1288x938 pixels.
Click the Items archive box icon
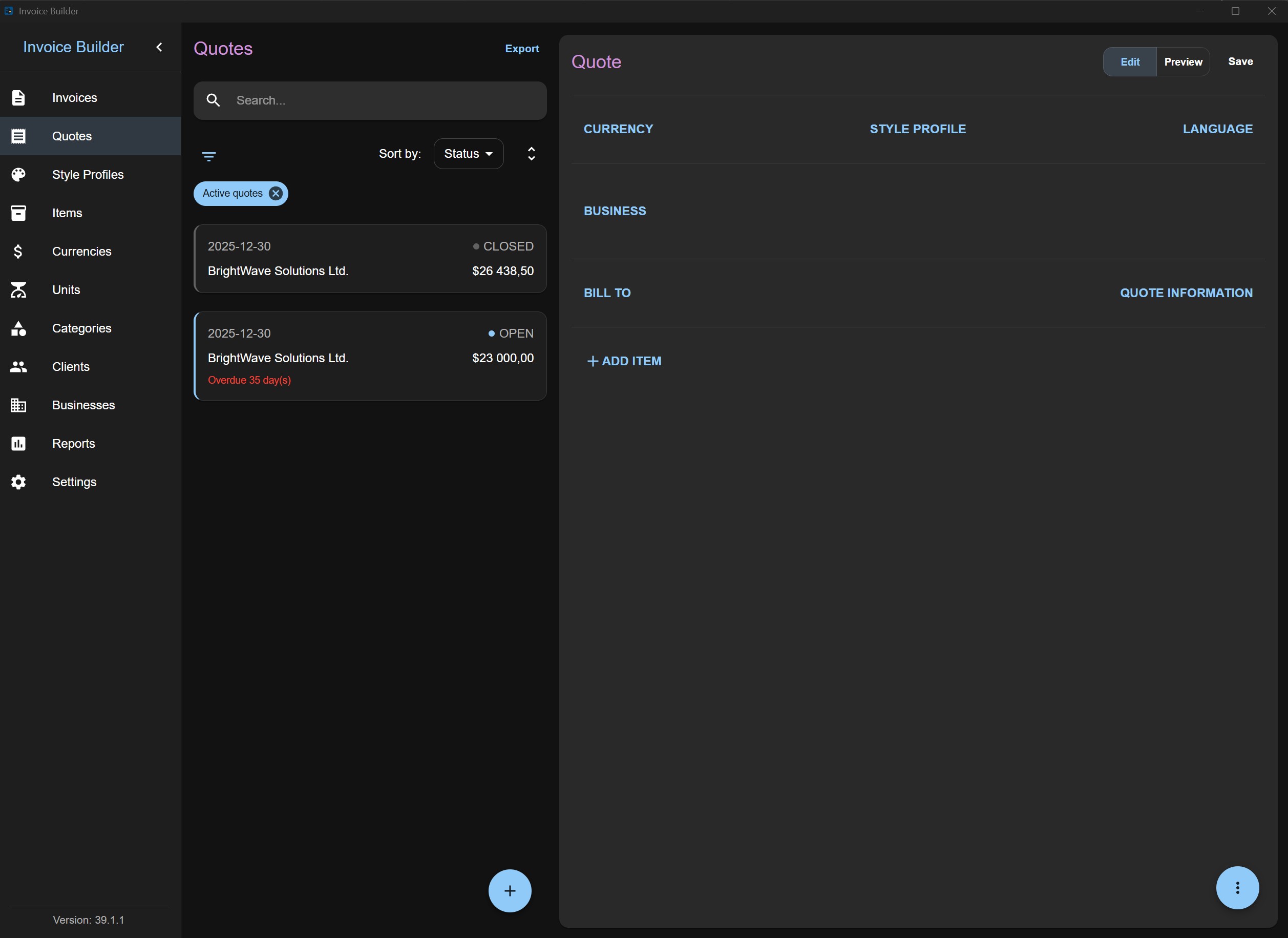pyautogui.click(x=18, y=213)
